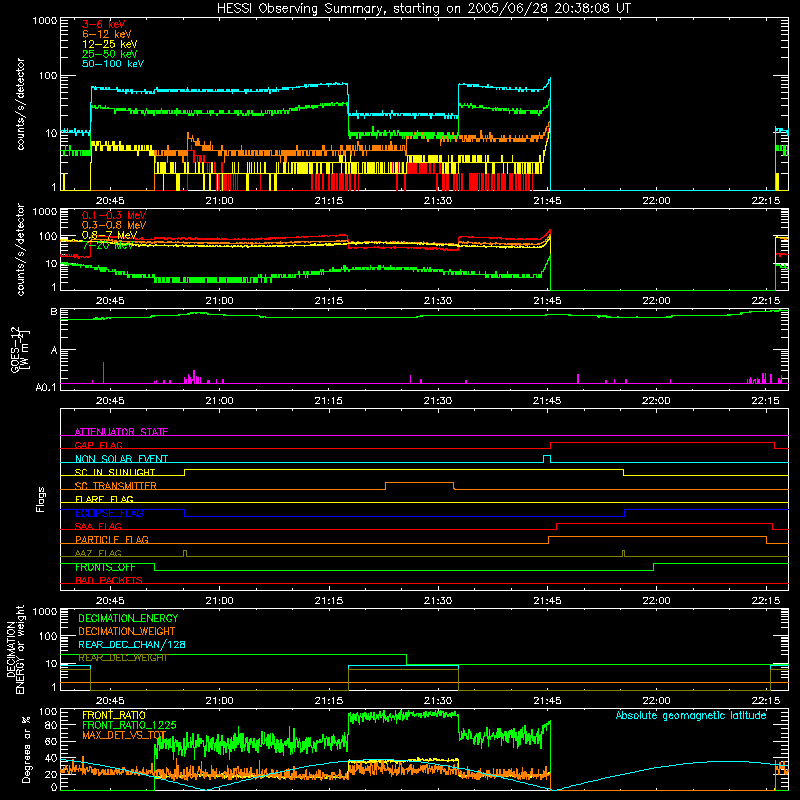Click the 0.3-0.8 MeV legend label
This screenshot has width=800, height=800.
[114, 225]
